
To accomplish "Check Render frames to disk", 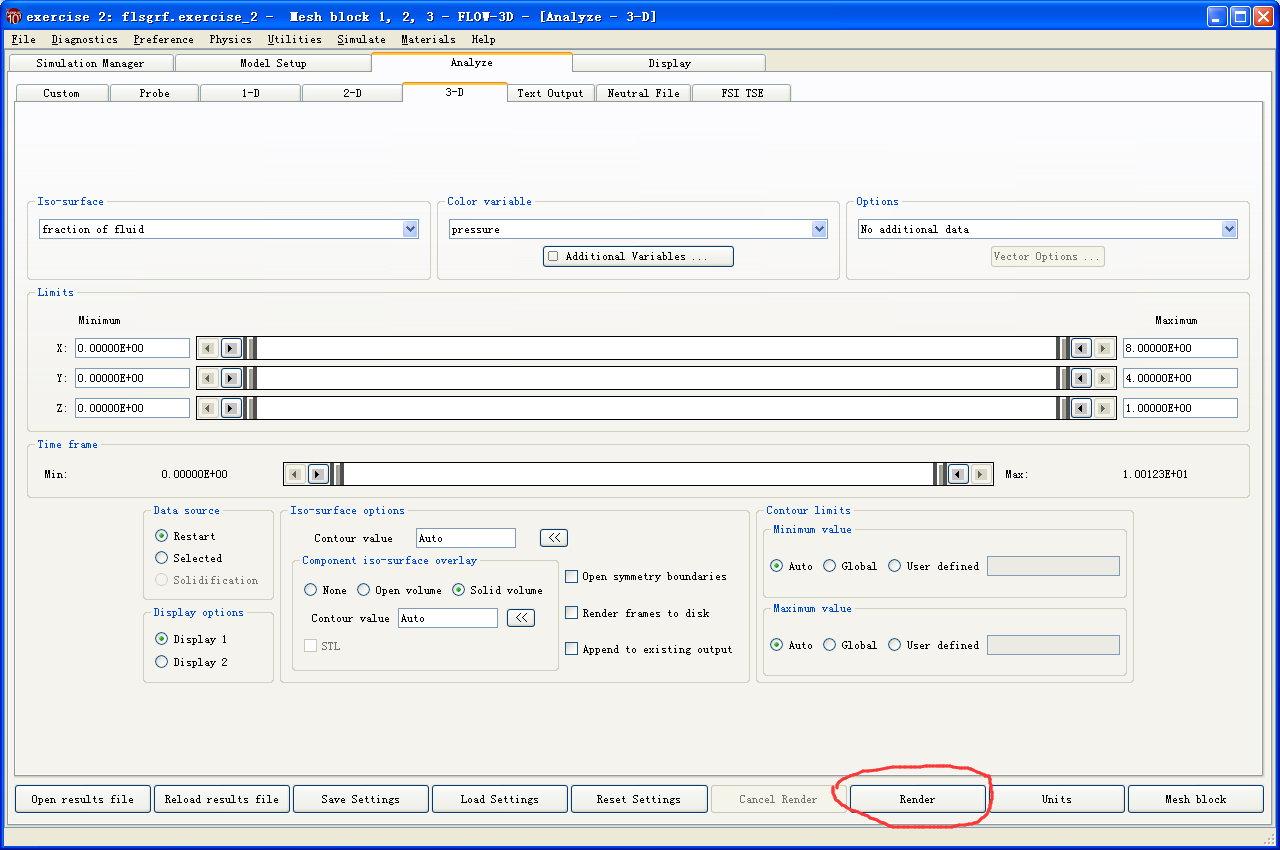I will (572, 613).
